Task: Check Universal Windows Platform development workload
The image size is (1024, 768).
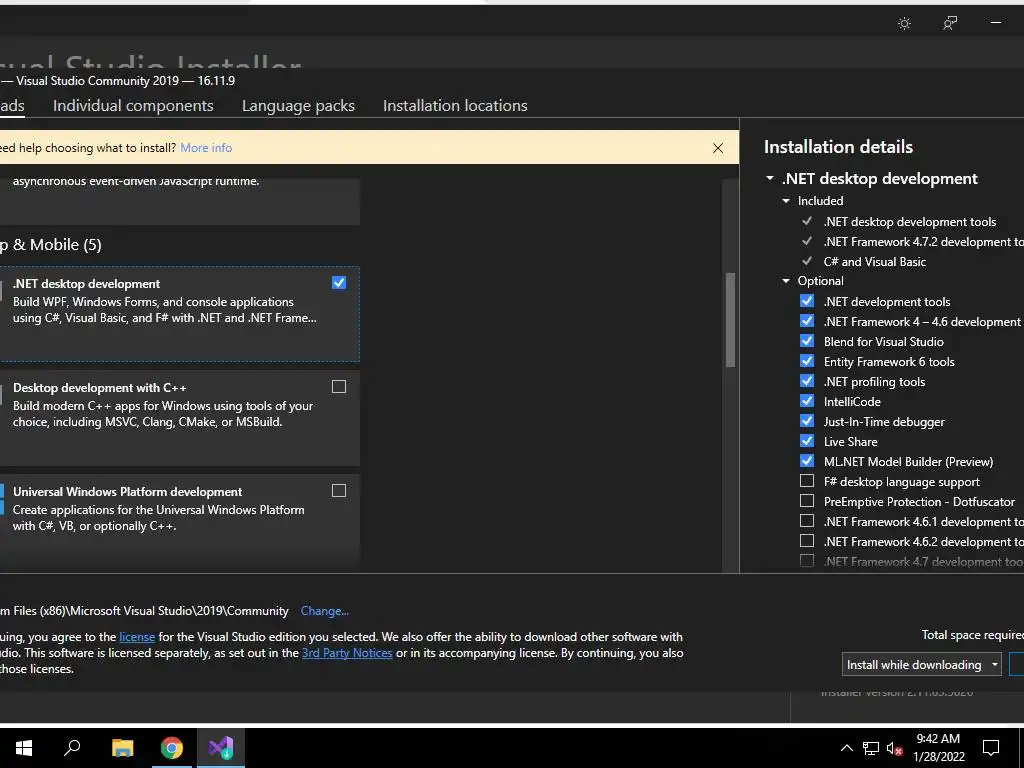Action: 339,490
